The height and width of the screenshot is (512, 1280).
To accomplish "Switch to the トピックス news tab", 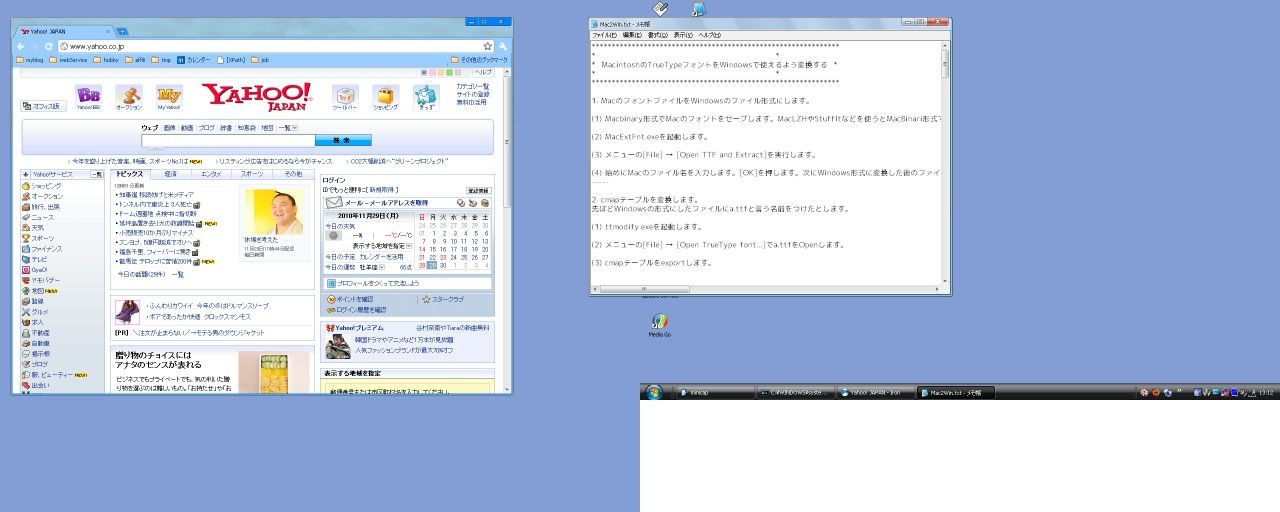I will tap(131, 174).
